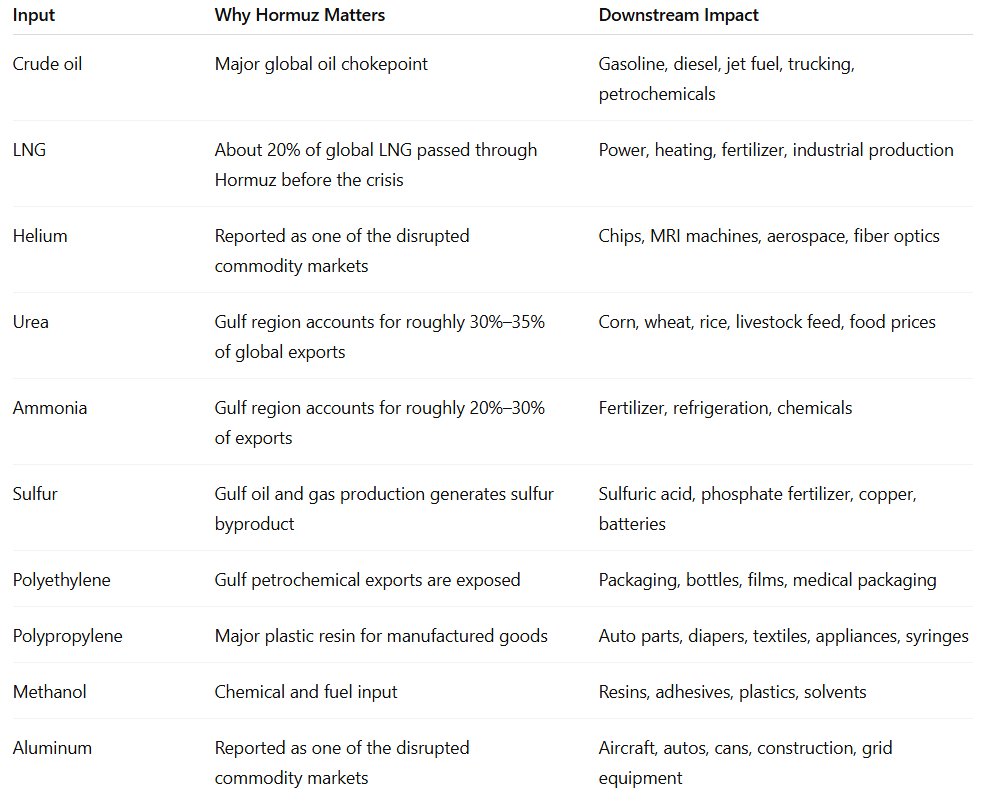Select 'Corn, wheat, rice, livestock feed' cell
Viewport: 984px width, 810px height.
[767, 322]
